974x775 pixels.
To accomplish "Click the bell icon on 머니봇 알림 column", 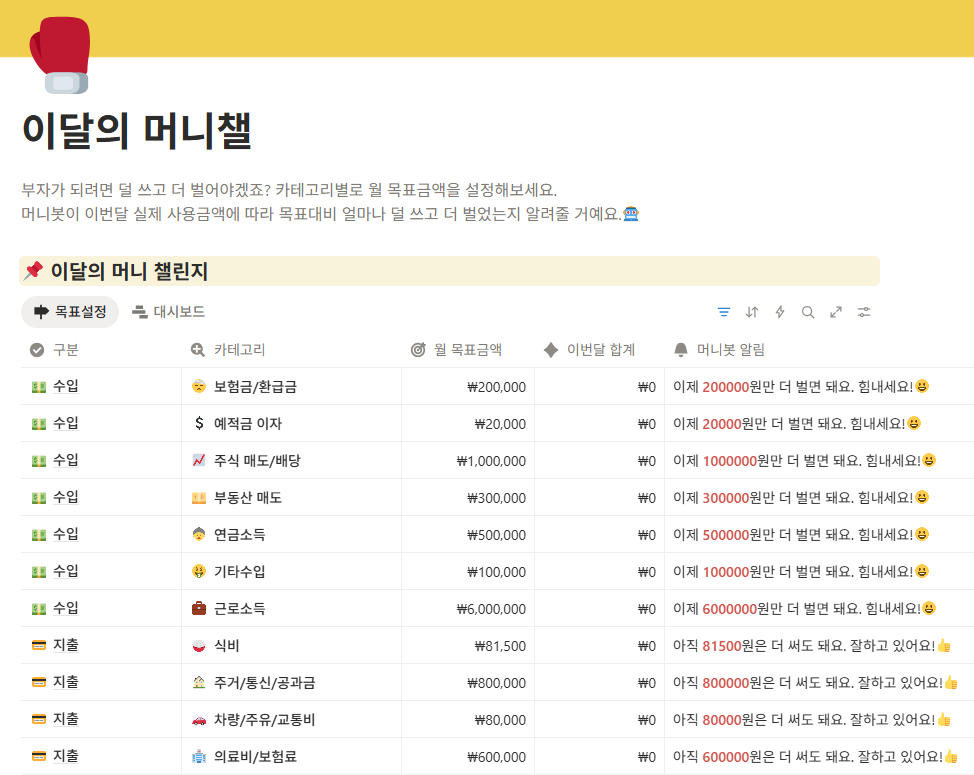I will pos(679,349).
